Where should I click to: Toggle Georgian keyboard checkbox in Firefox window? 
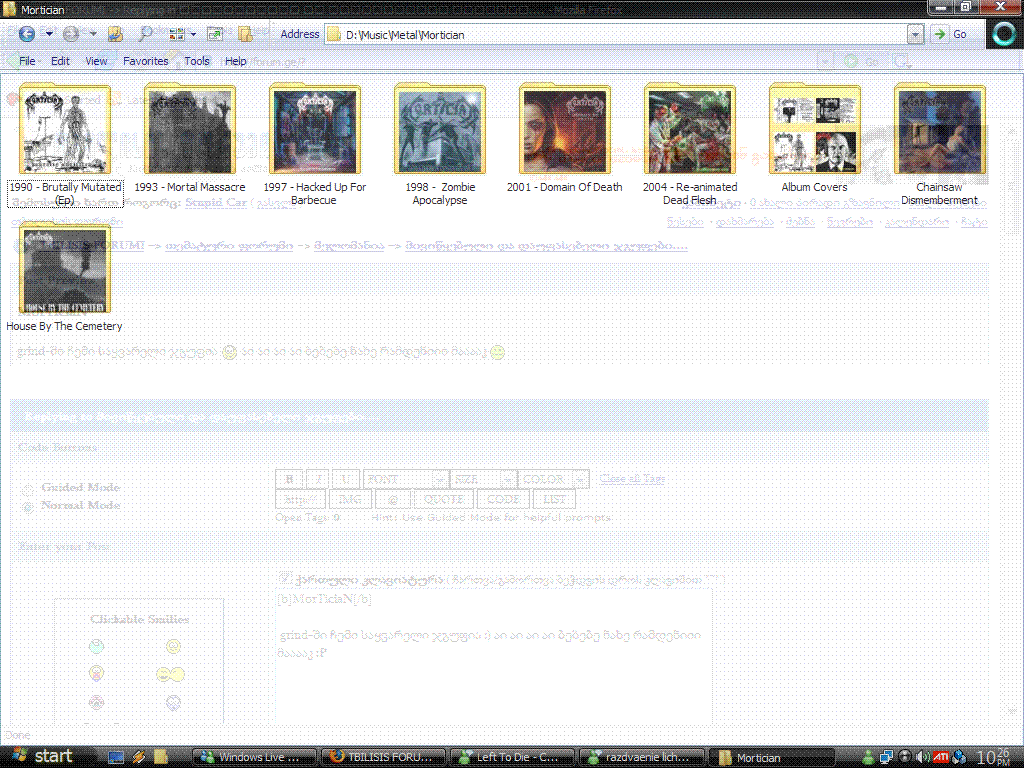click(285, 578)
